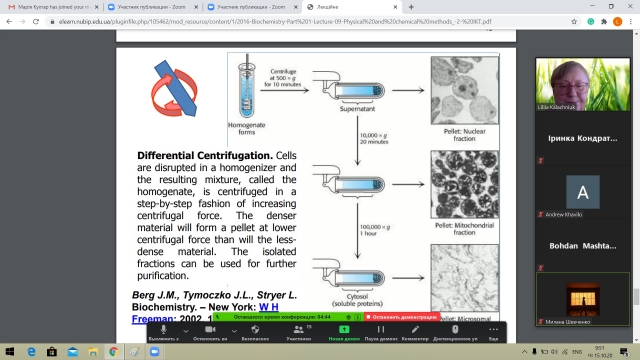Click scrollbar up arrow in PDF viewer
This screenshot has width=640, height=360.
(x=636, y=33)
